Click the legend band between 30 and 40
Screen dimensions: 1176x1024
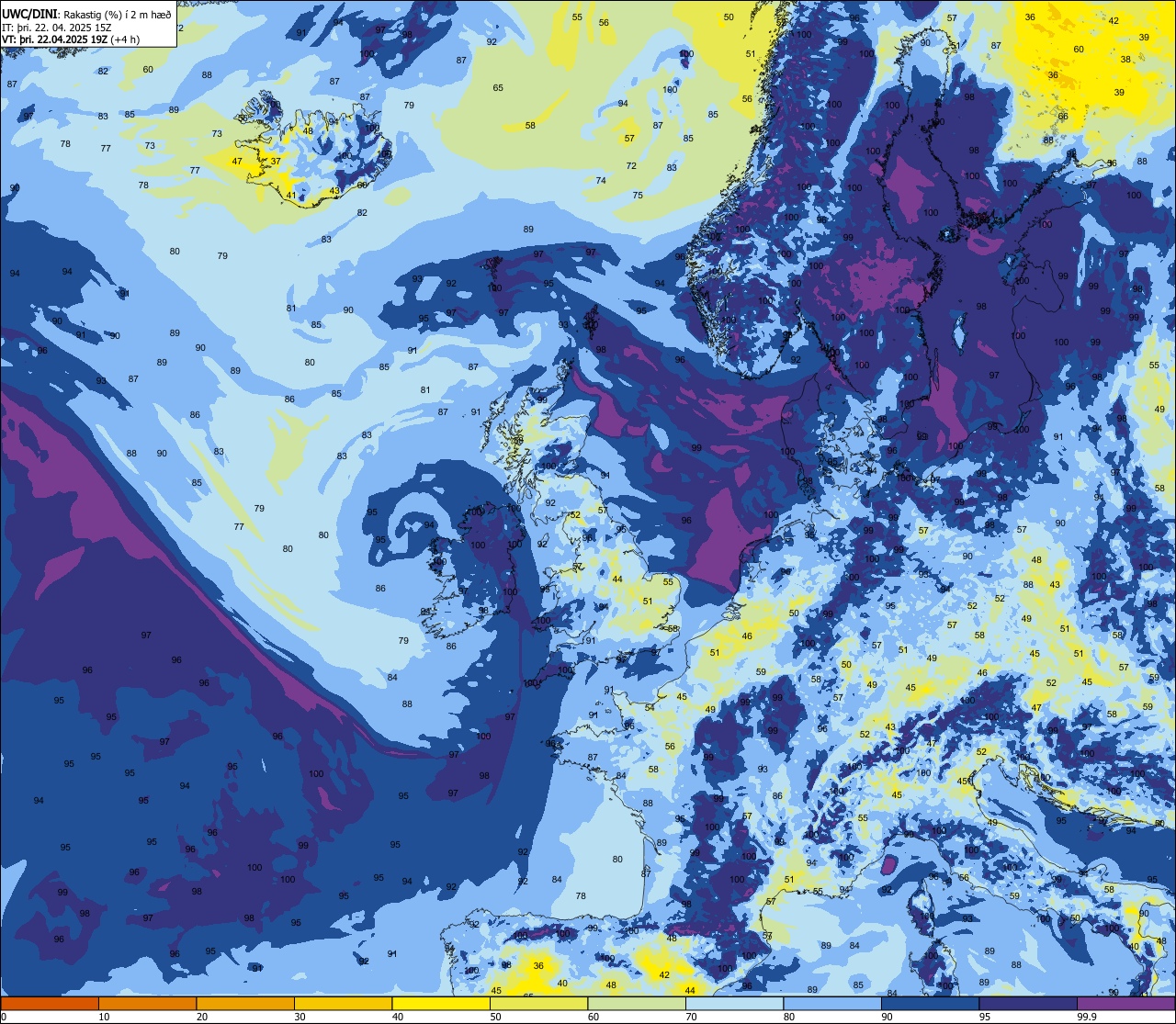(343, 1004)
